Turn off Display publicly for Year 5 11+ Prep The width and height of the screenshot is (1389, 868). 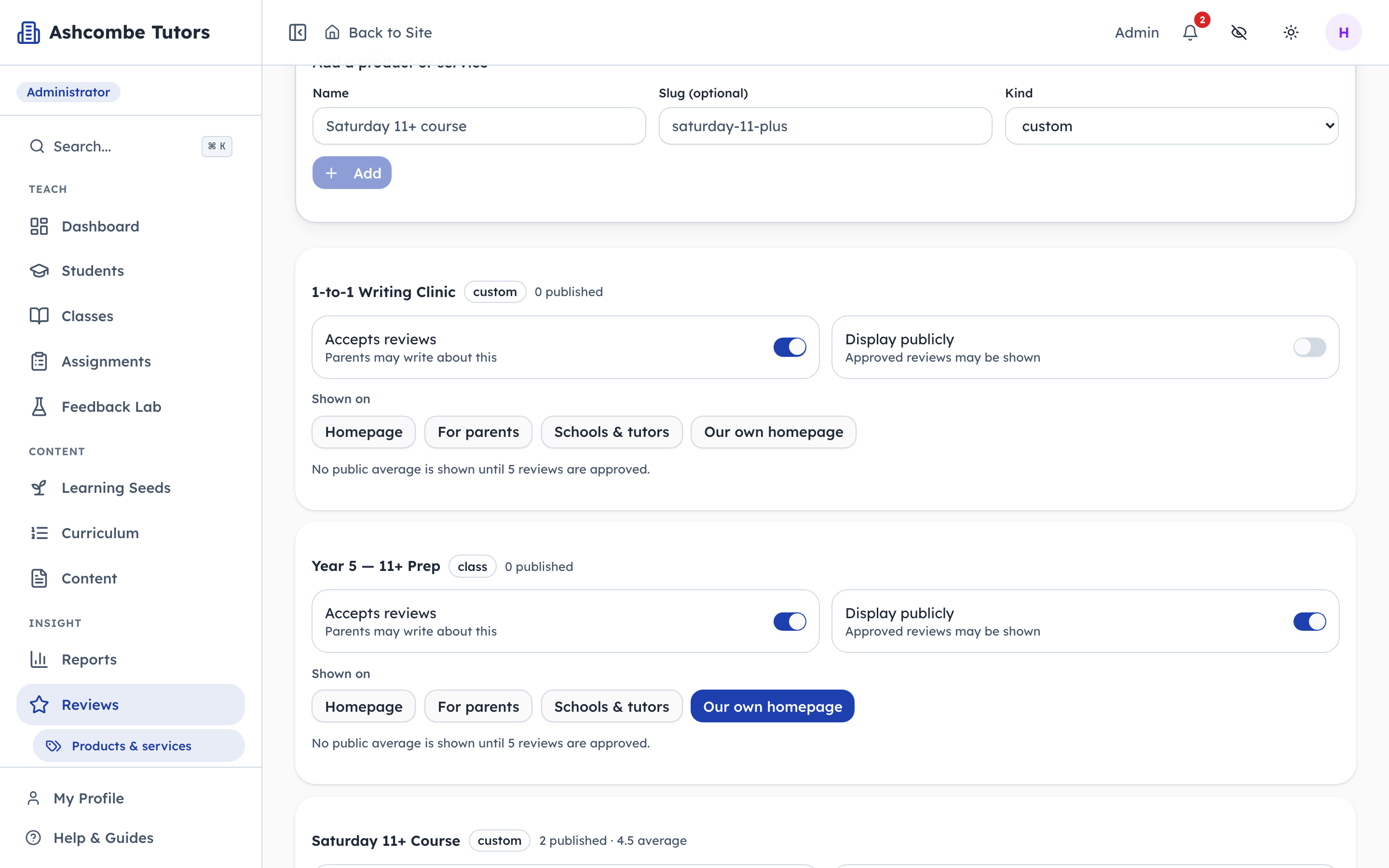(1309, 621)
